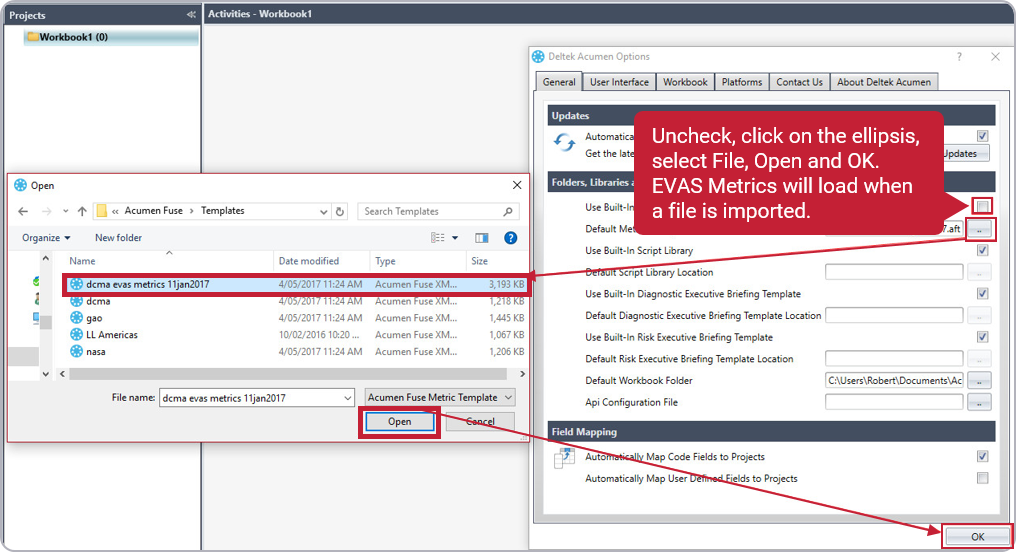Switch to the User Interface tab
Viewport: 1017px width, 553px height.
pos(619,82)
